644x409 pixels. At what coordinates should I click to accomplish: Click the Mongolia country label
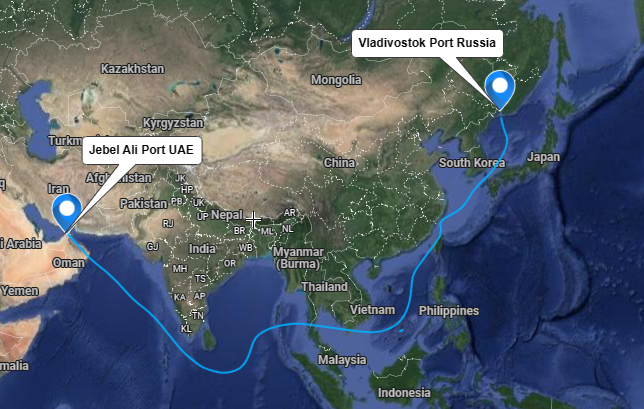click(336, 80)
